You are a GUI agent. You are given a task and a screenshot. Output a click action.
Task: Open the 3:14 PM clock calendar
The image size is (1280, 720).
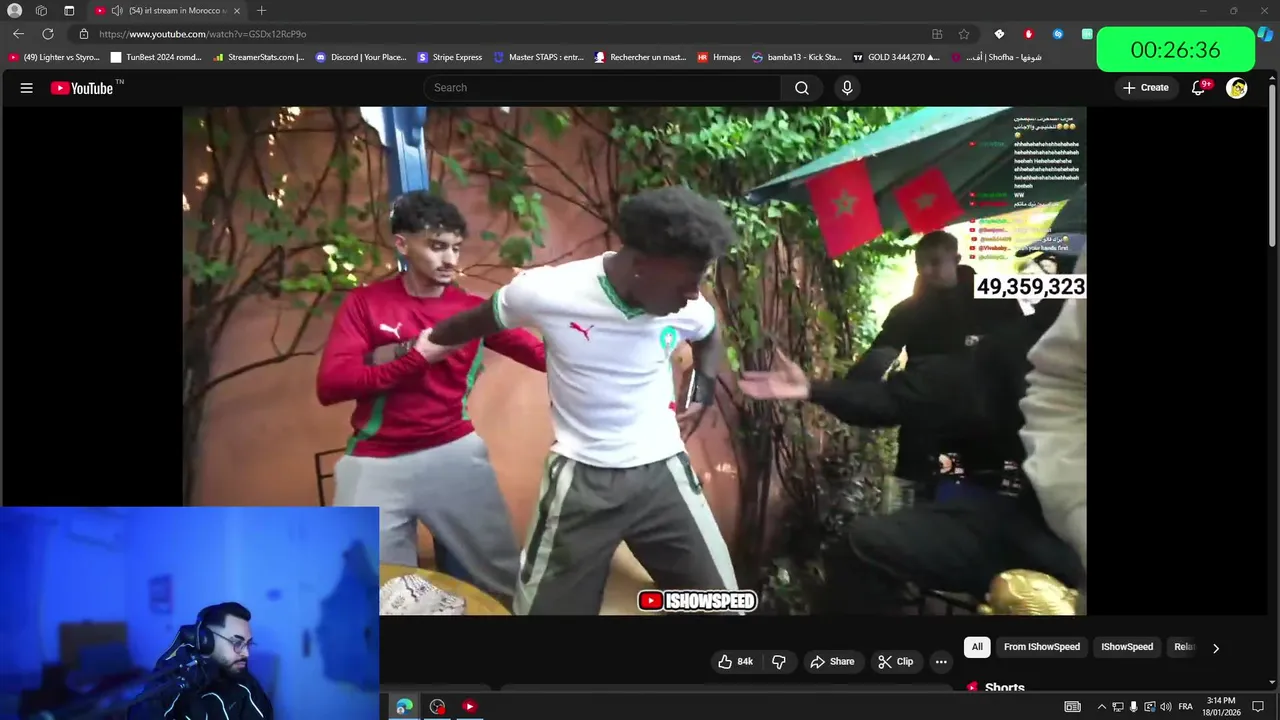[1222, 707]
